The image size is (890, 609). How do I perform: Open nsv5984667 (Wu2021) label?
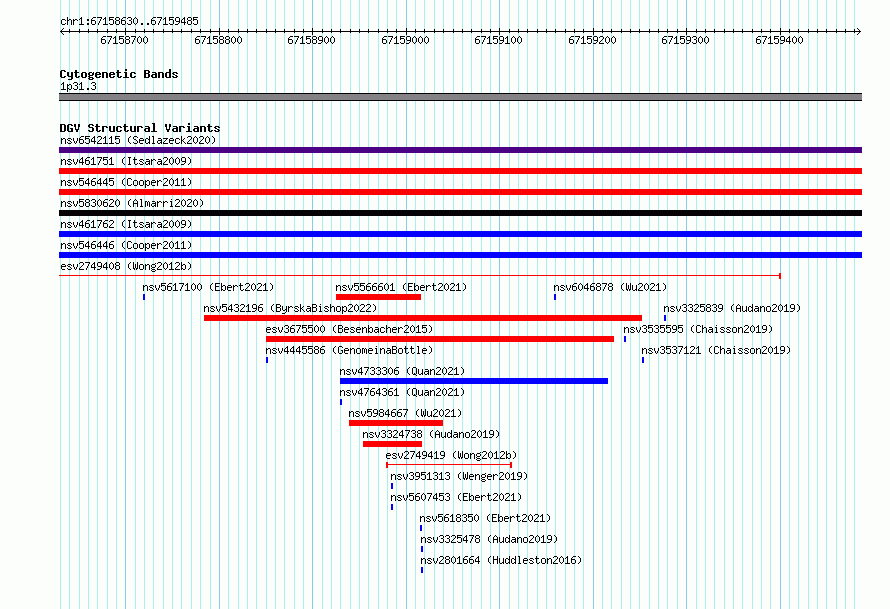click(x=405, y=413)
